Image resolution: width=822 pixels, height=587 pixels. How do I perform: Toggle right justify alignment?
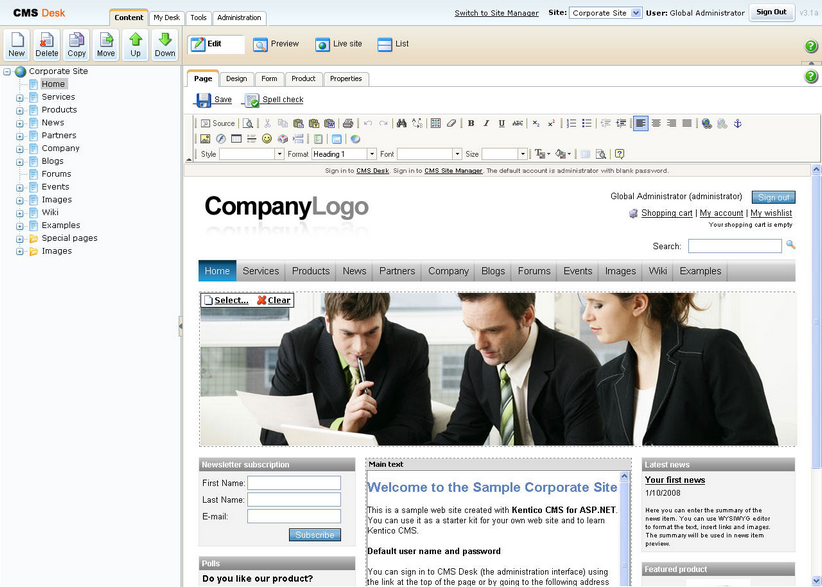point(672,123)
